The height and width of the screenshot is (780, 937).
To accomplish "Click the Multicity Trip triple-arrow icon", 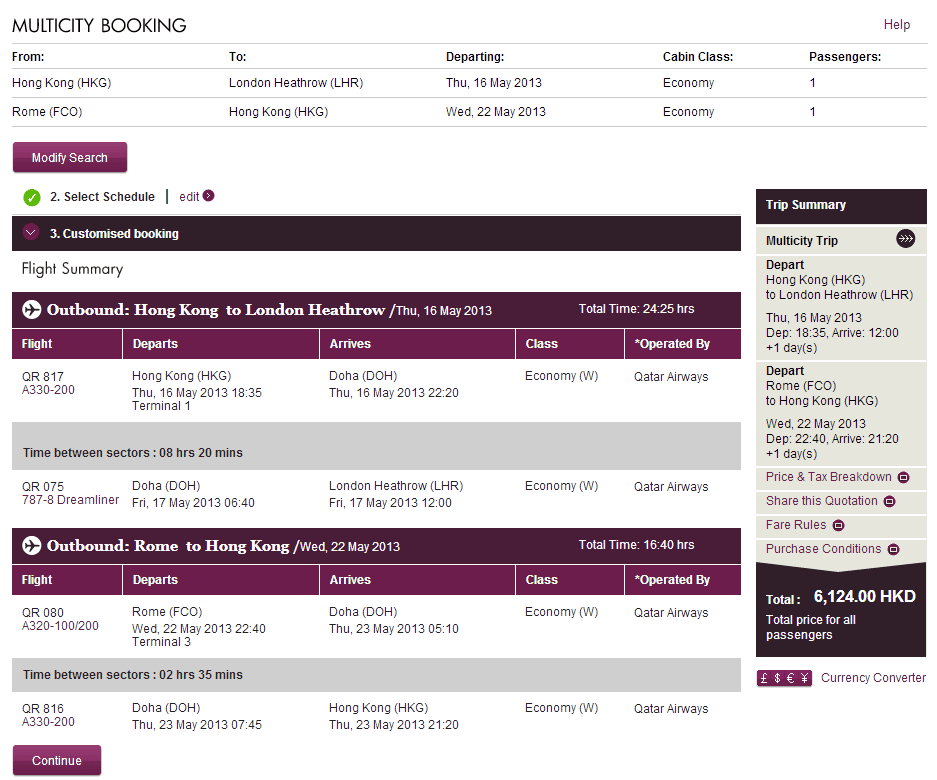I will click(905, 239).
